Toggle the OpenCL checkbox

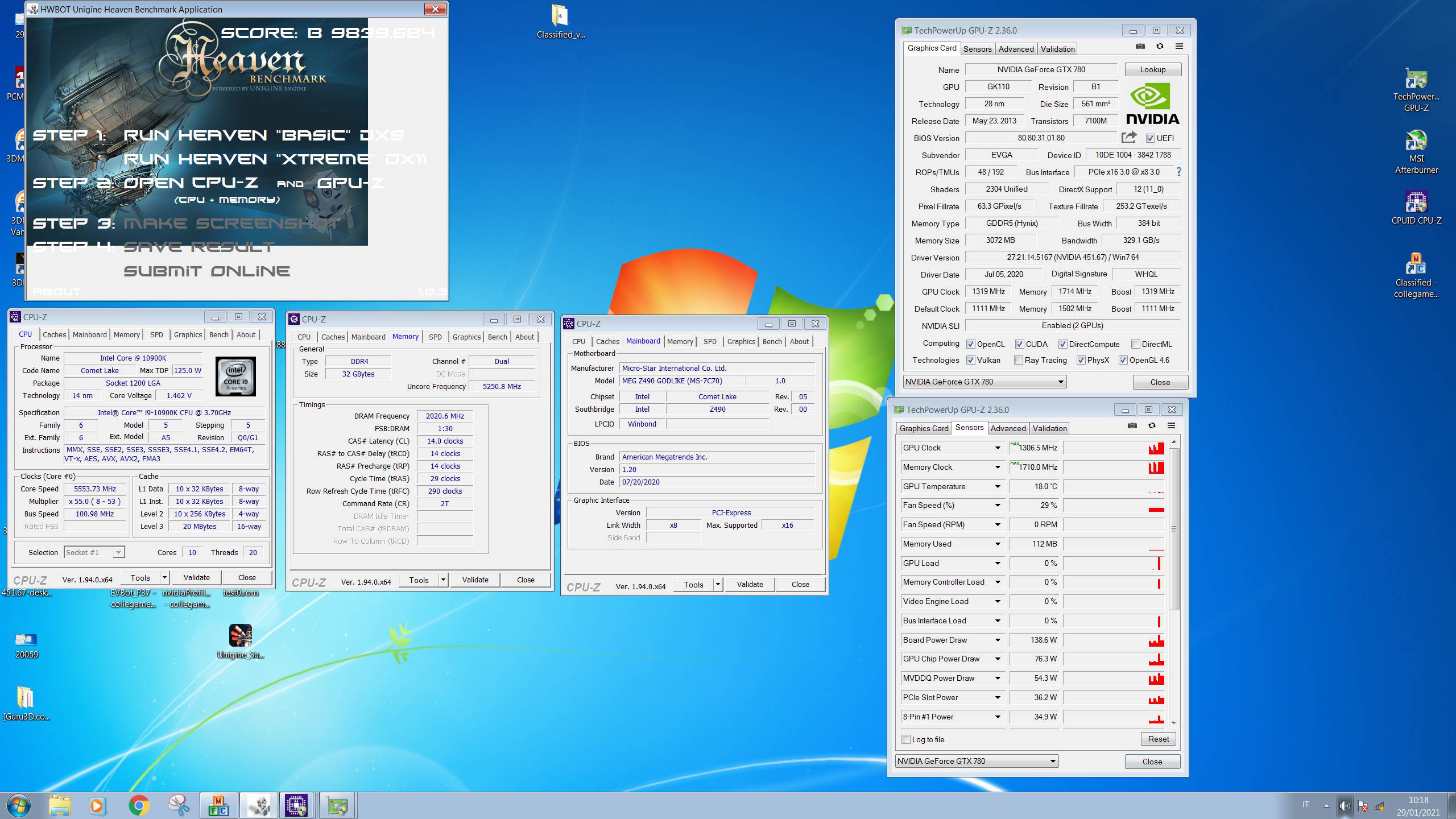click(971, 344)
